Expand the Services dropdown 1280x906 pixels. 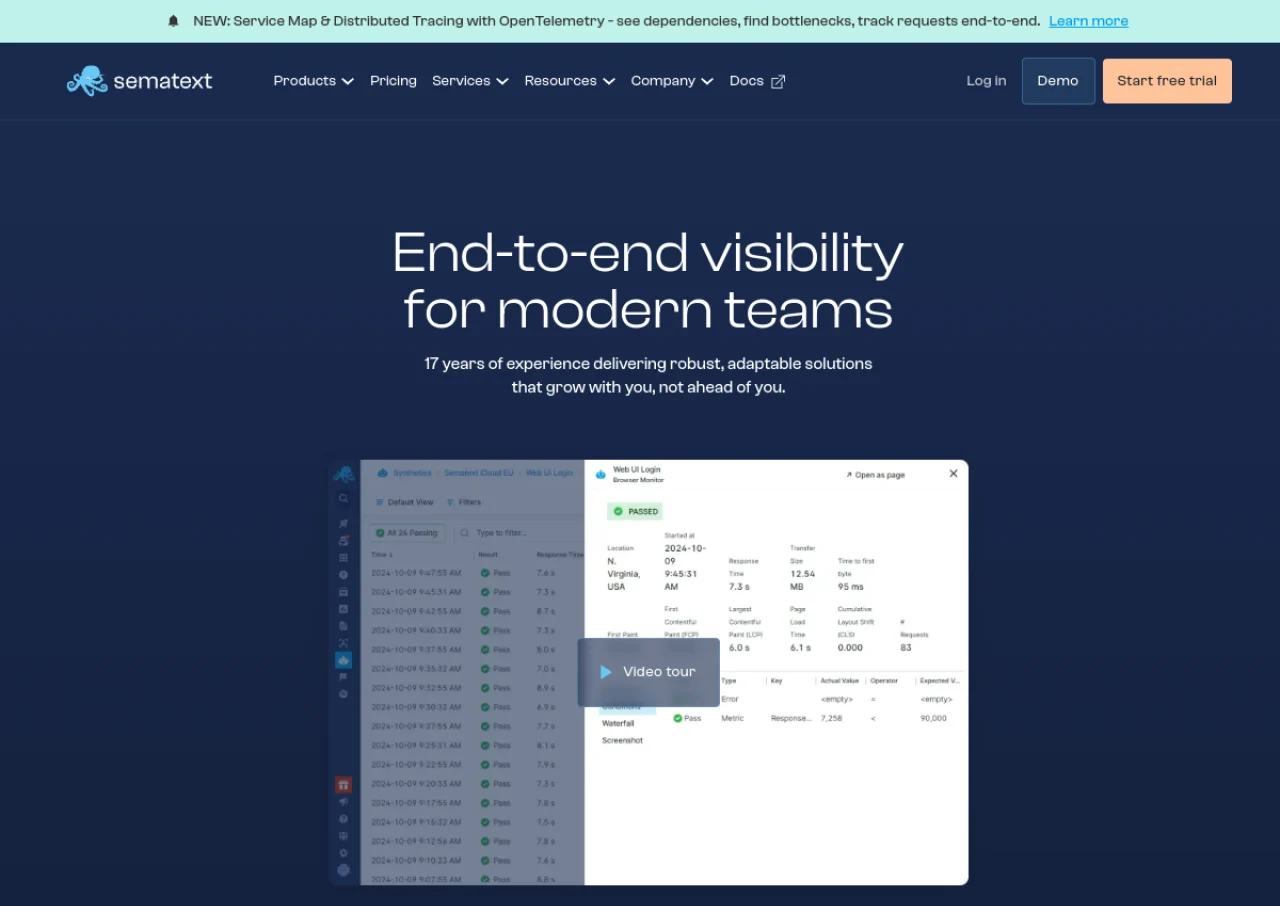(x=470, y=81)
